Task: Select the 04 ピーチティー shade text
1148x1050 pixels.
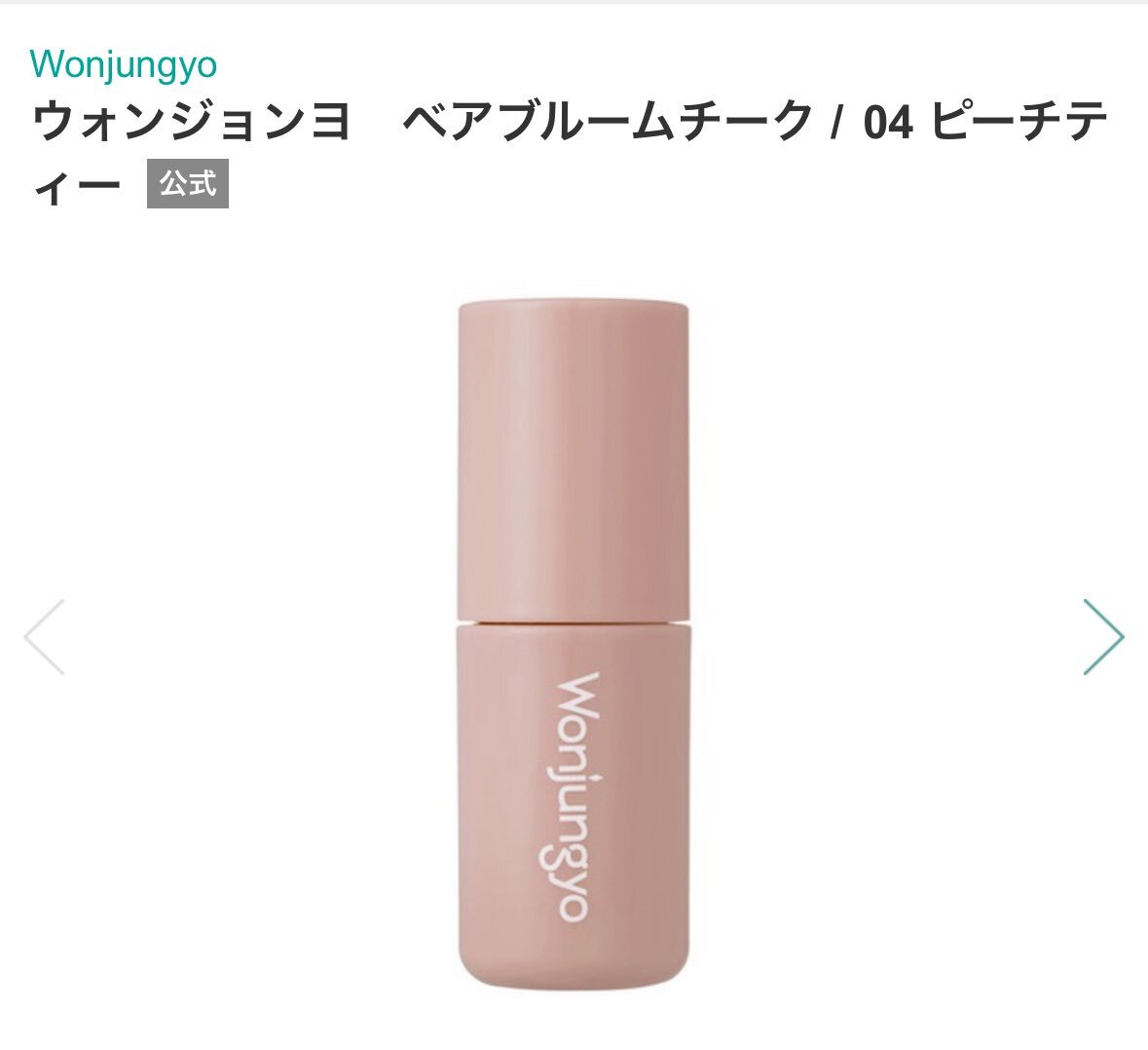Action: pyautogui.click(x=984, y=121)
